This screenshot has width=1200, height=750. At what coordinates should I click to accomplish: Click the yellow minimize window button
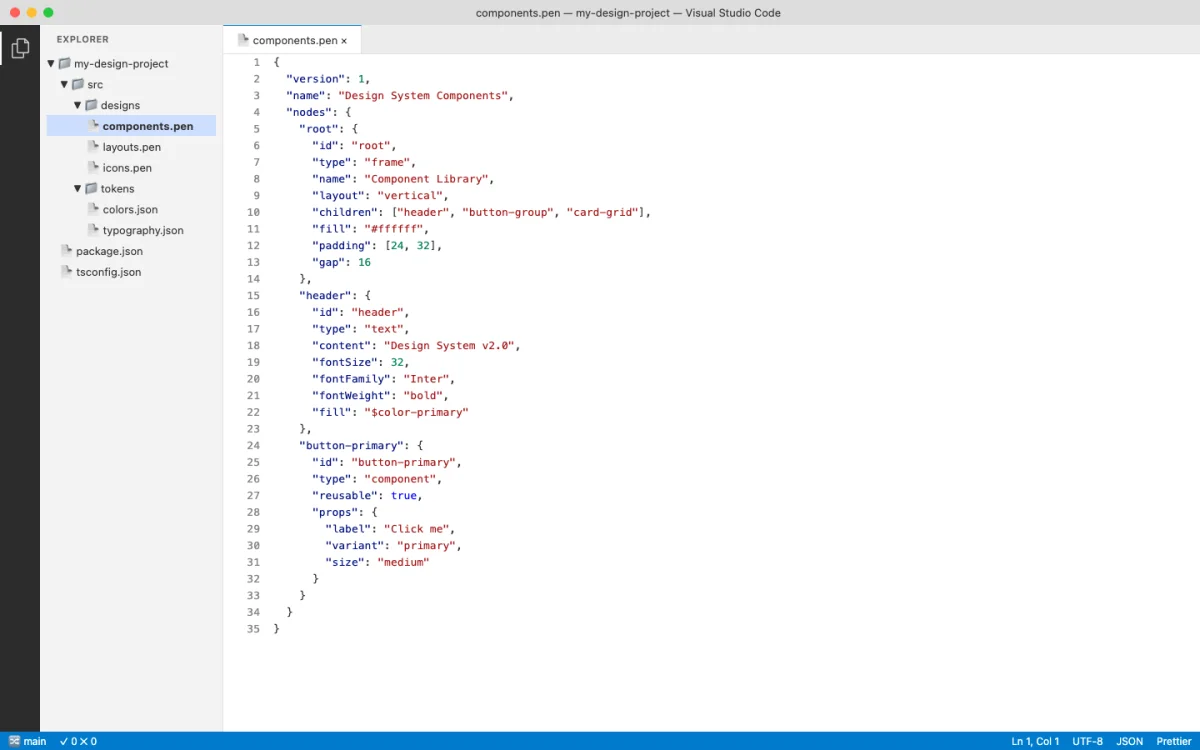point(31,12)
